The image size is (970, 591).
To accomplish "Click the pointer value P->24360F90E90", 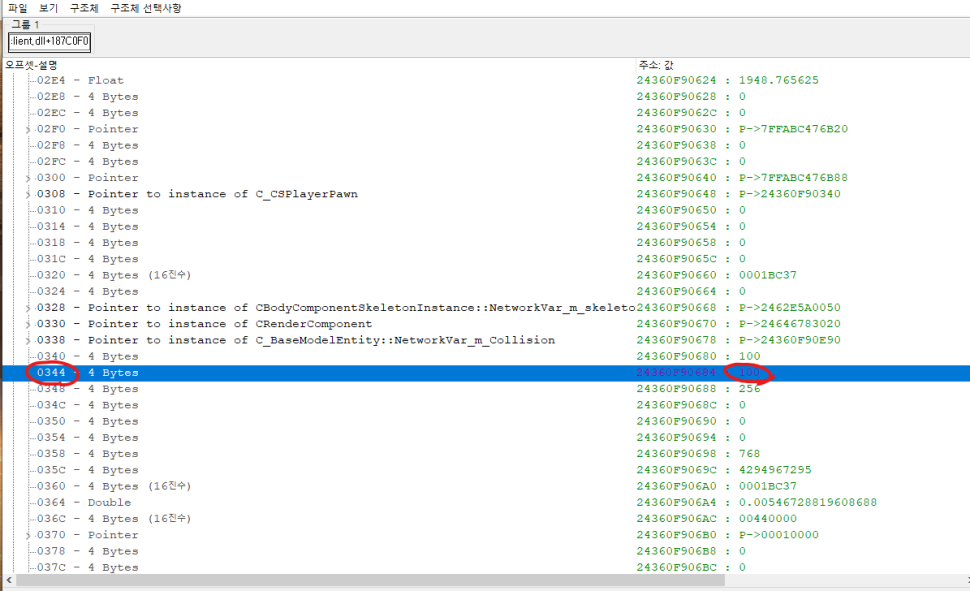I will coord(789,340).
